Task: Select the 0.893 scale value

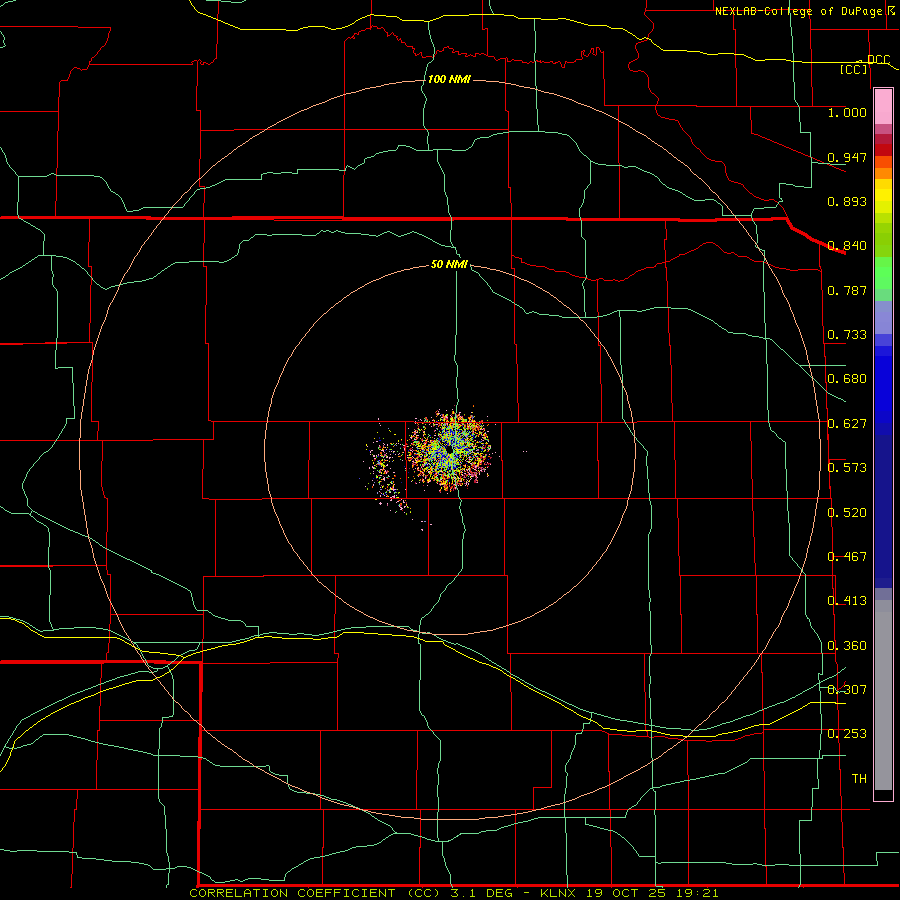Action: click(x=847, y=201)
